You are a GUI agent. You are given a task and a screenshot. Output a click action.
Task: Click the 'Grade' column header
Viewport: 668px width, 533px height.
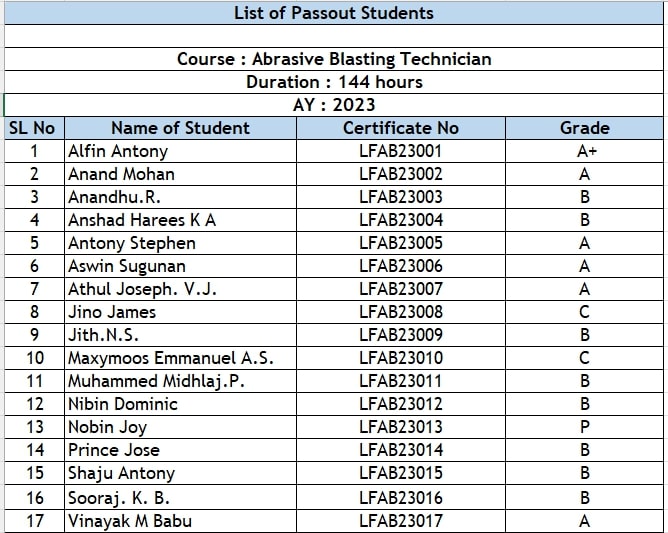coord(584,128)
